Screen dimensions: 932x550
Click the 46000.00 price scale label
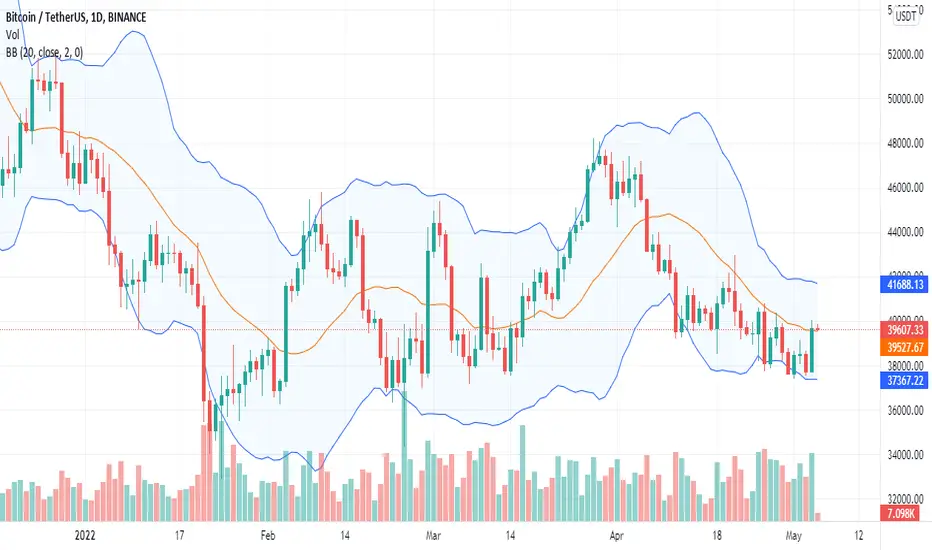(x=905, y=188)
